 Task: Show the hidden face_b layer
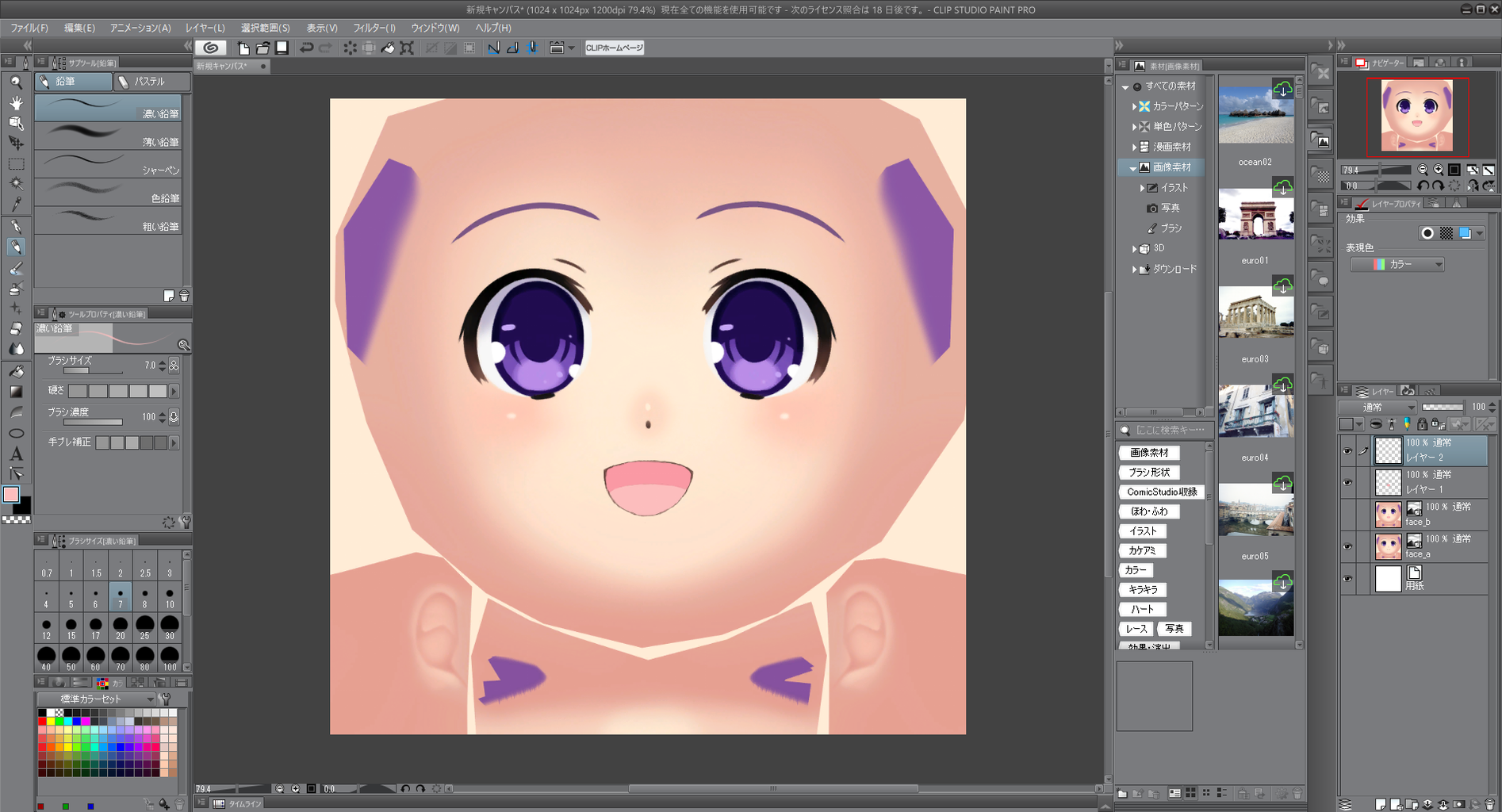pos(1347,515)
